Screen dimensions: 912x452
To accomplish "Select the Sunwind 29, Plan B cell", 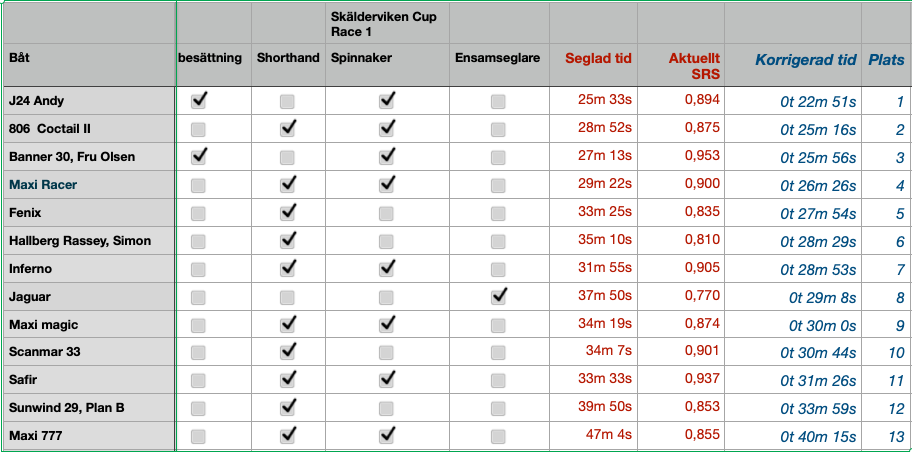I will tap(67, 408).
